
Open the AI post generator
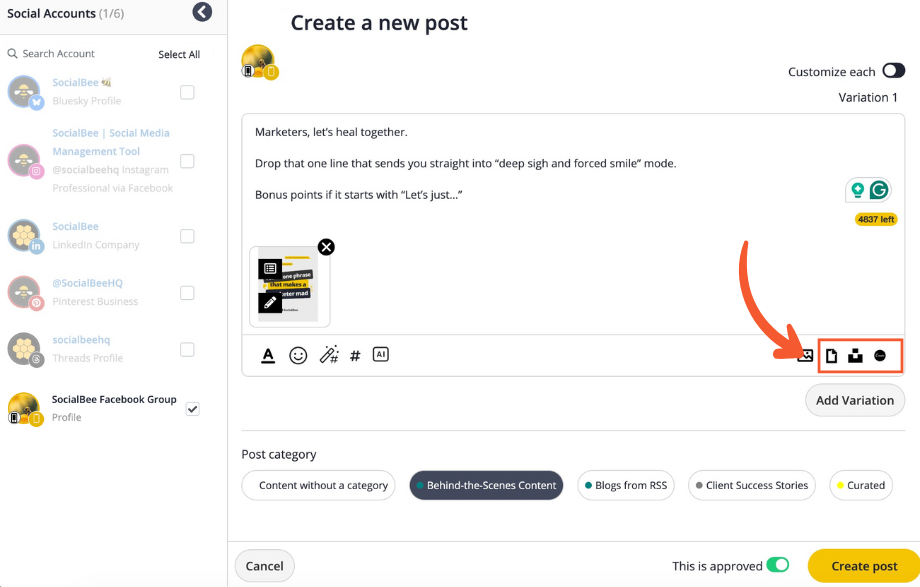tap(380, 354)
